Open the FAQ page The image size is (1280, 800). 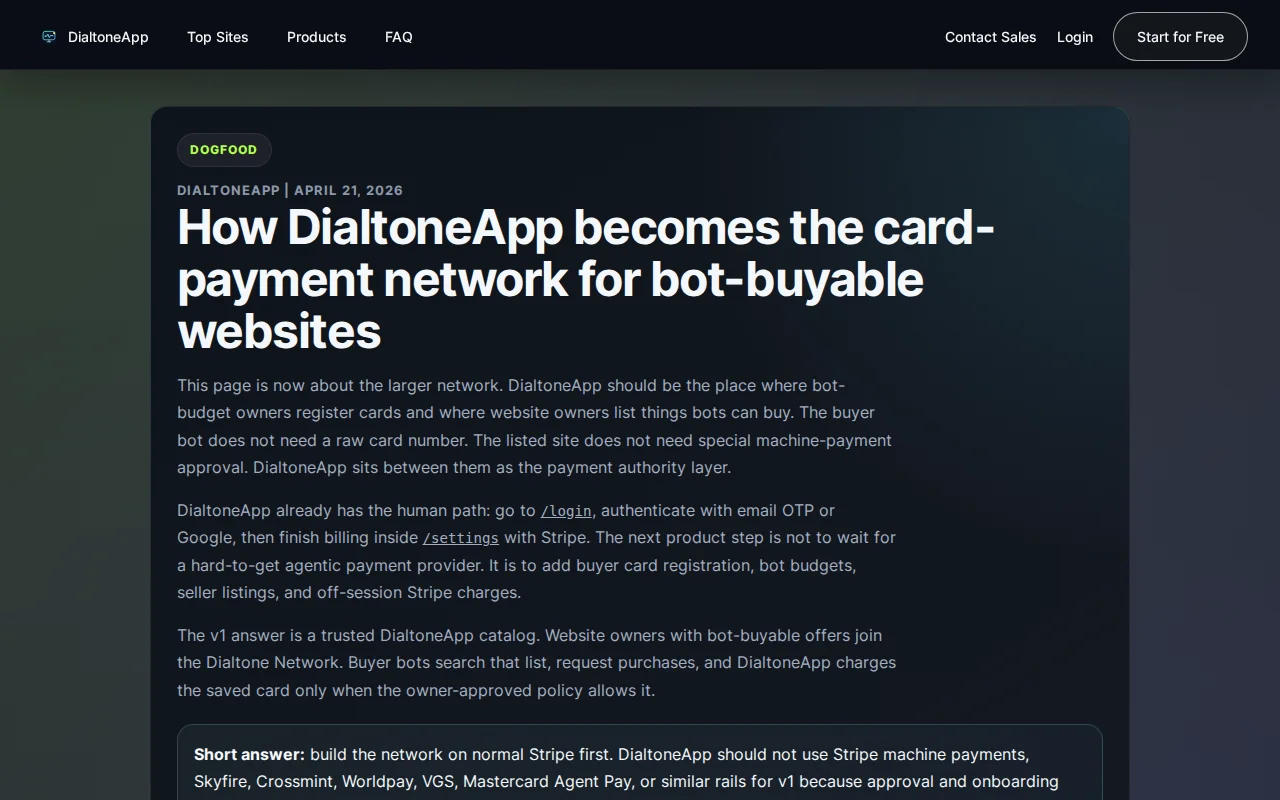coord(399,37)
